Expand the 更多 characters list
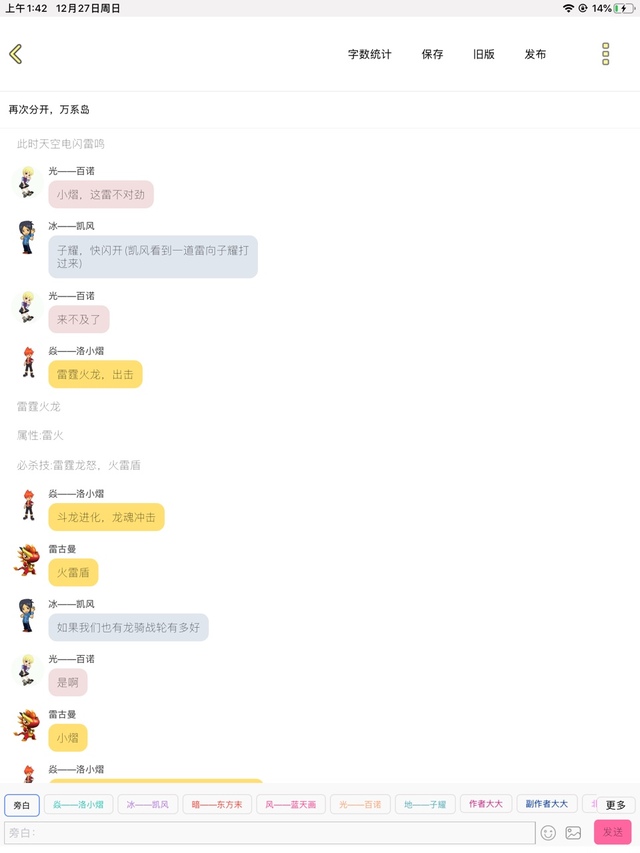This screenshot has width=640, height=853. (x=616, y=805)
